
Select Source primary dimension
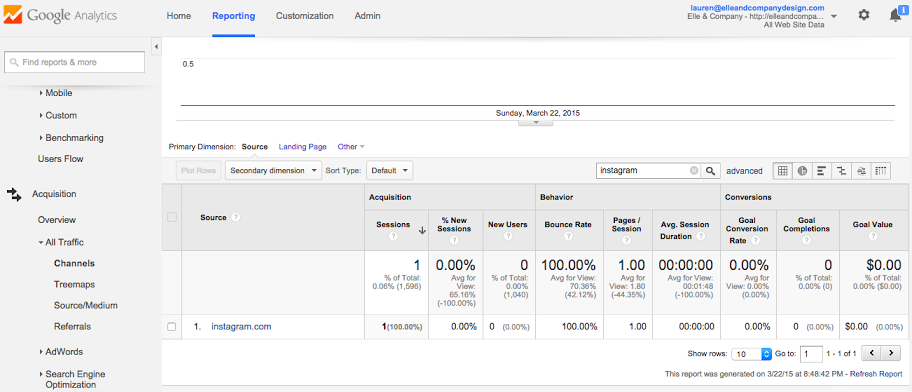point(255,147)
